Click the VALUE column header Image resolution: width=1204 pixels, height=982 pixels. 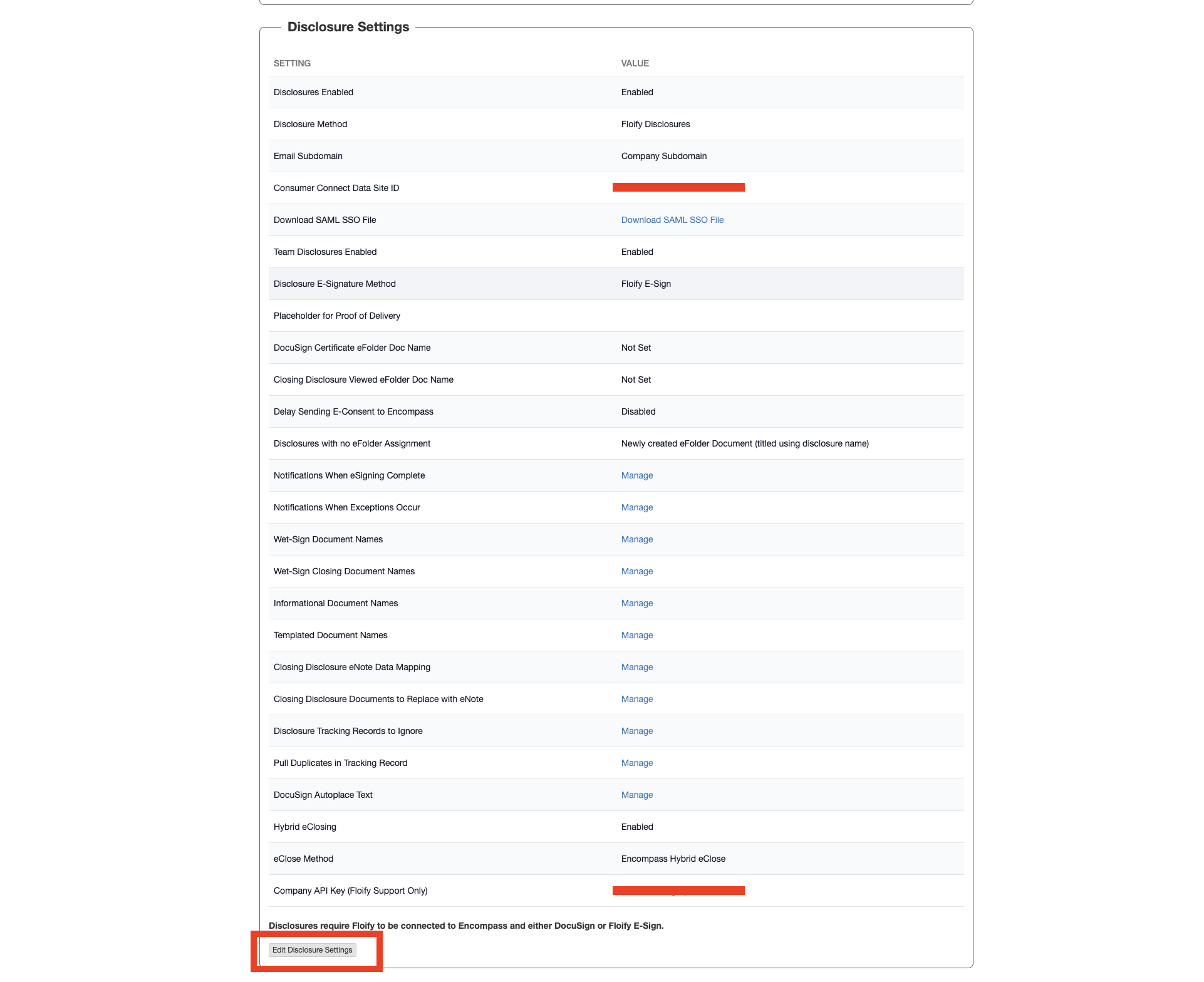[635, 63]
